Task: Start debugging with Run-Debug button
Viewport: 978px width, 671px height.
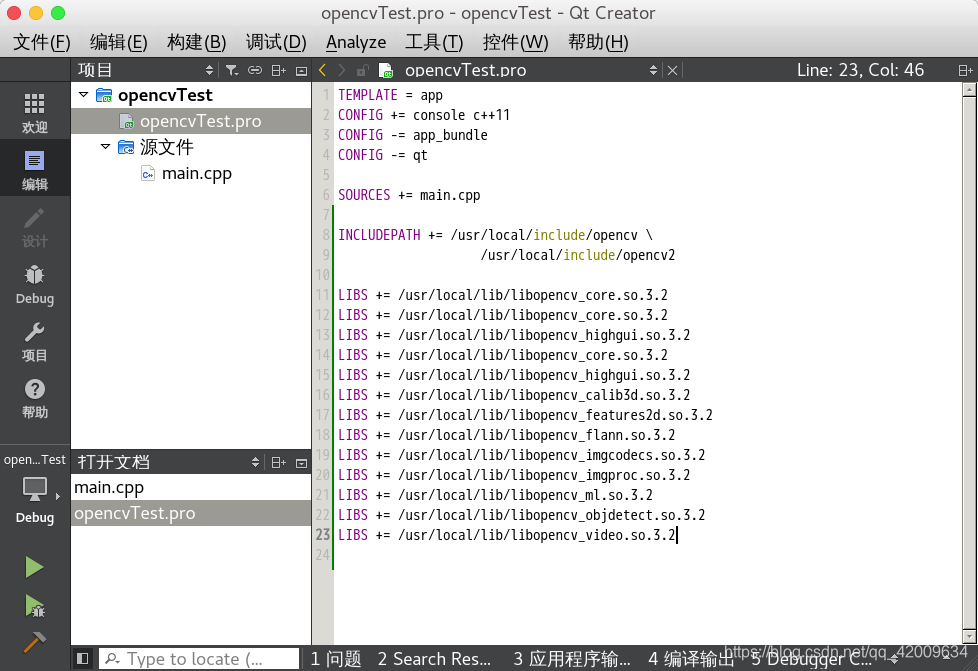Action: [34, 606]
